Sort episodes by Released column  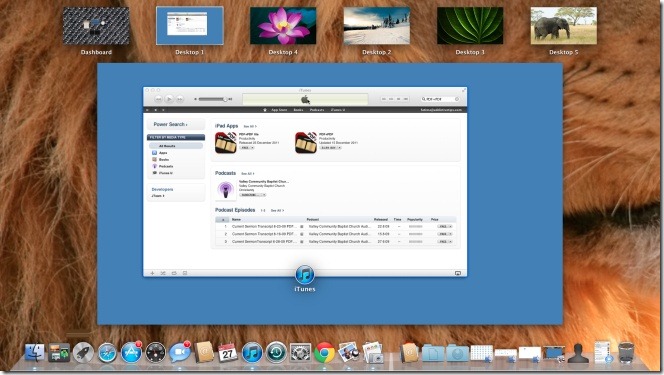point(381,220)
